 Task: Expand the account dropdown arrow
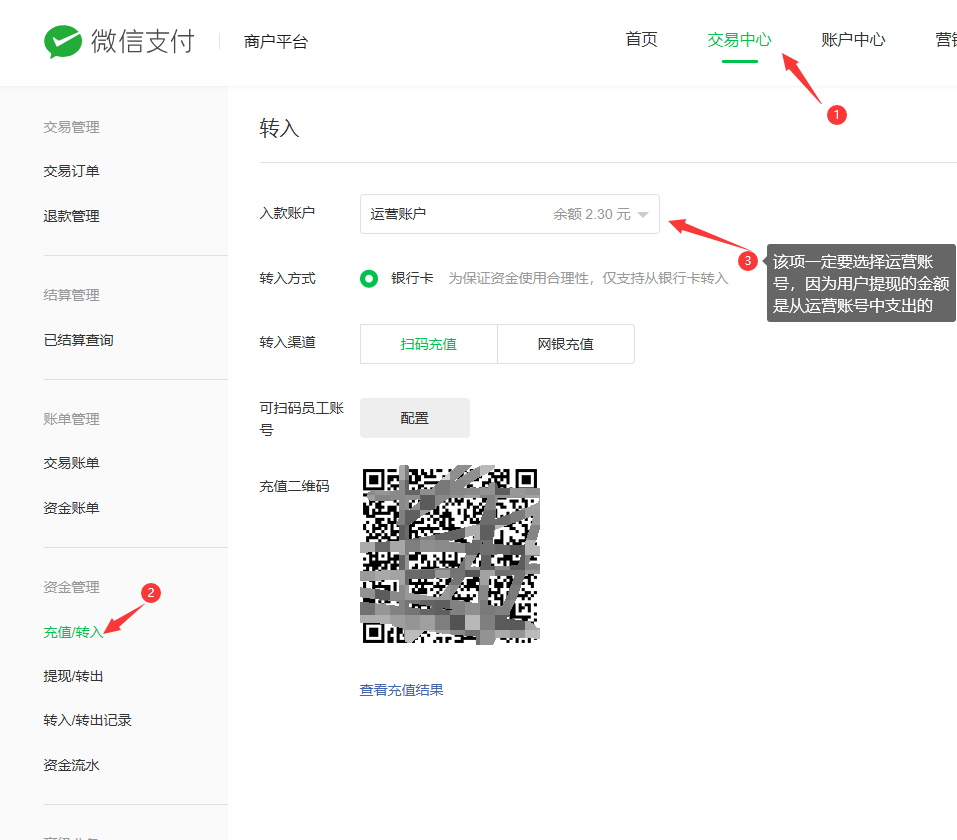tap(643, 214)
